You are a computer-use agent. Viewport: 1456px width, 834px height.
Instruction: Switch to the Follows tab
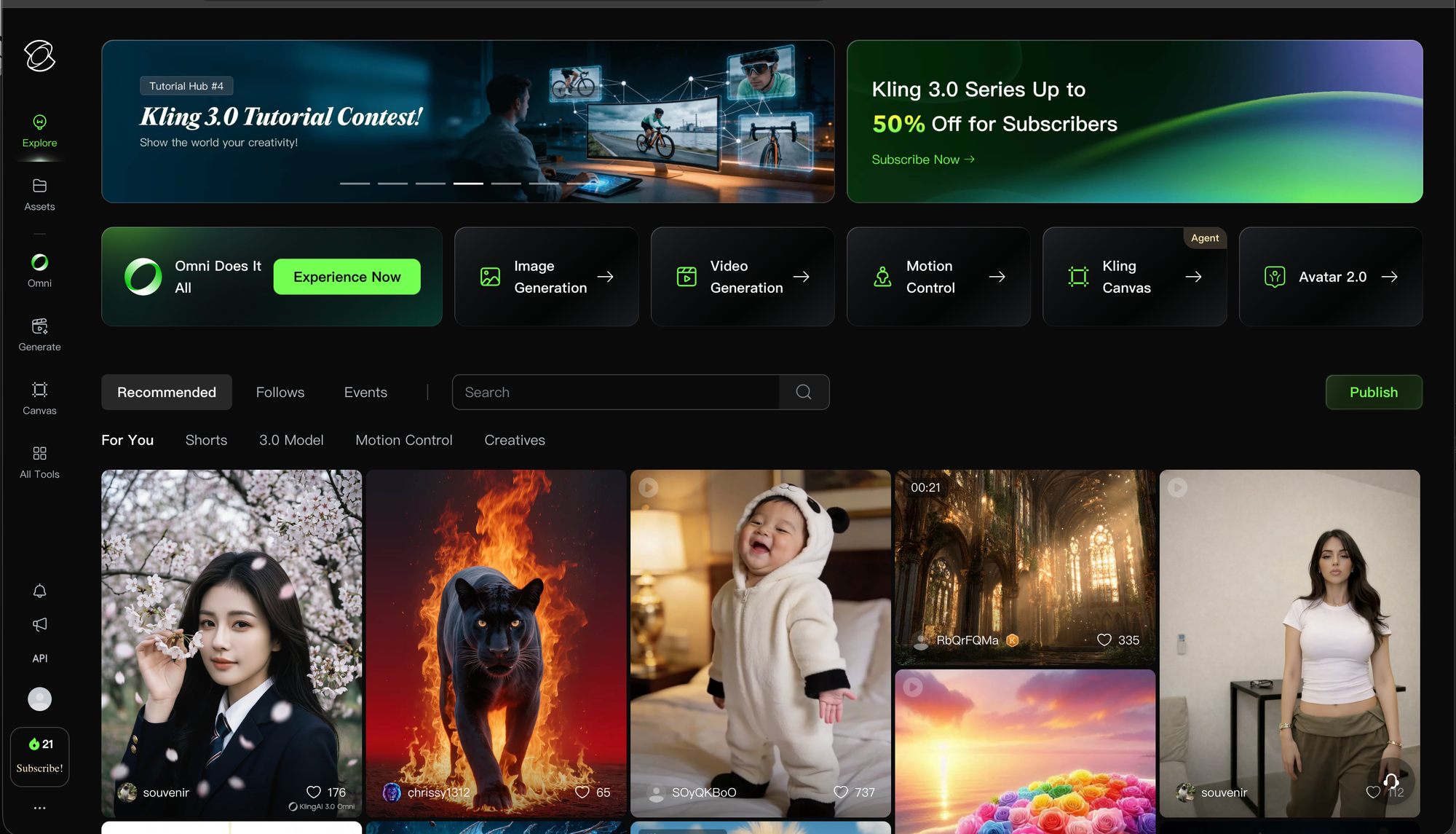pyautogui.click(x=280, y=392)
